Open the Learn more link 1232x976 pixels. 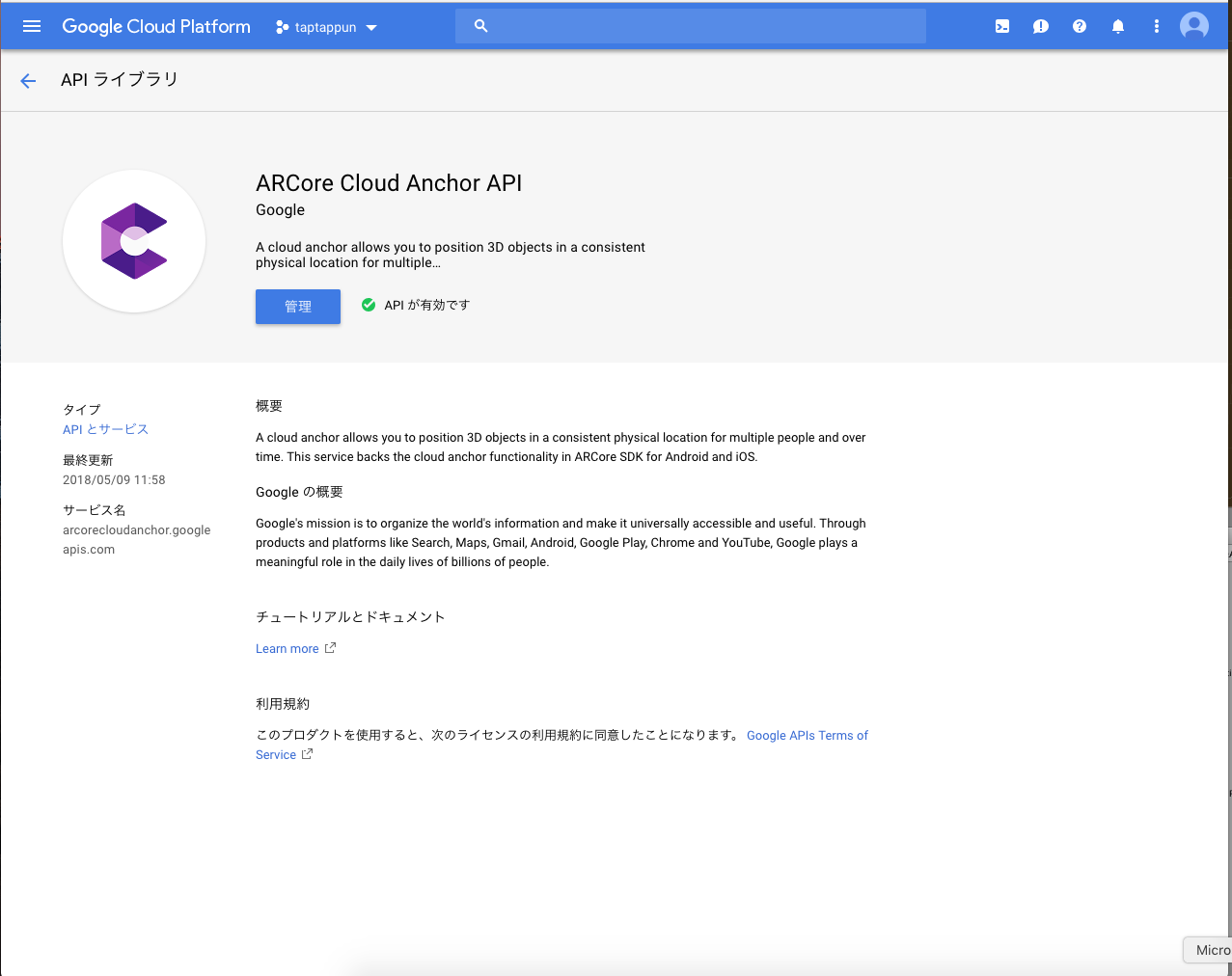[x=287, y=648]
